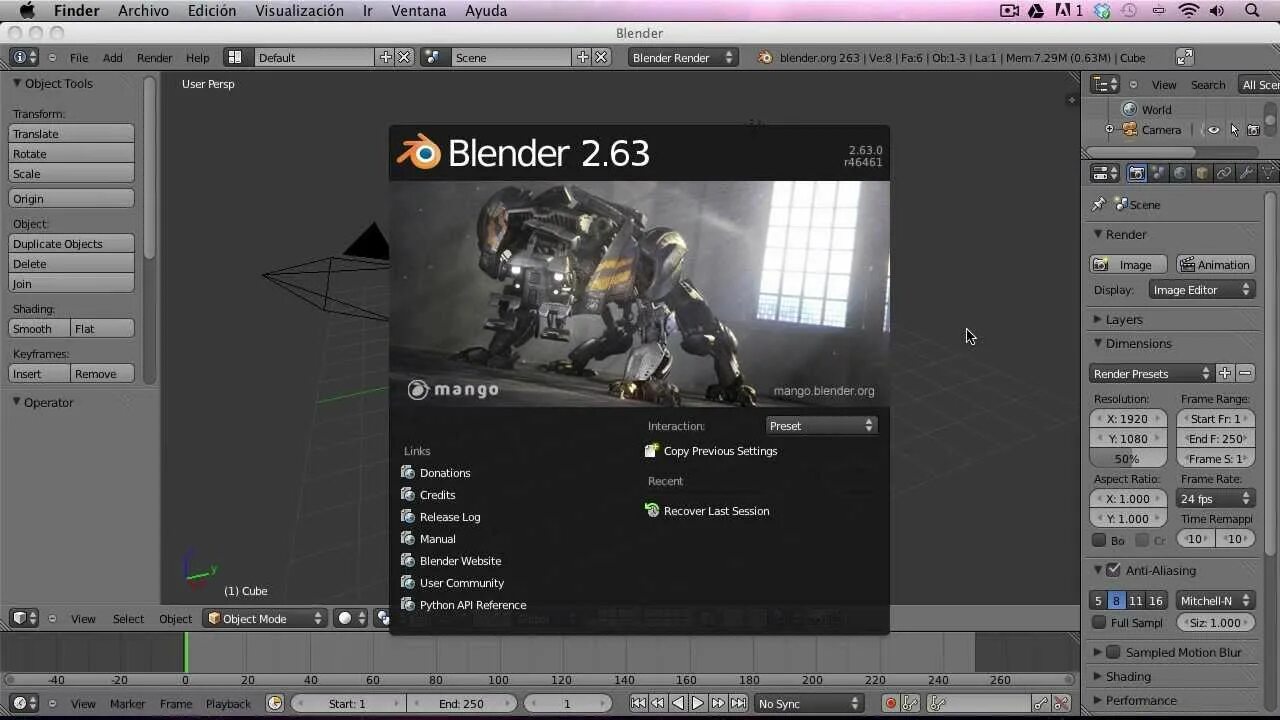Collapse the Dimensions panel
1280x720 pixels.
(1098, 343)
